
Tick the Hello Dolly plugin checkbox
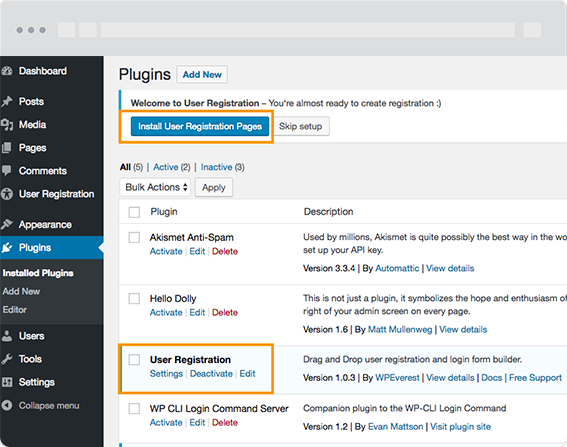(x=134, y=299)
